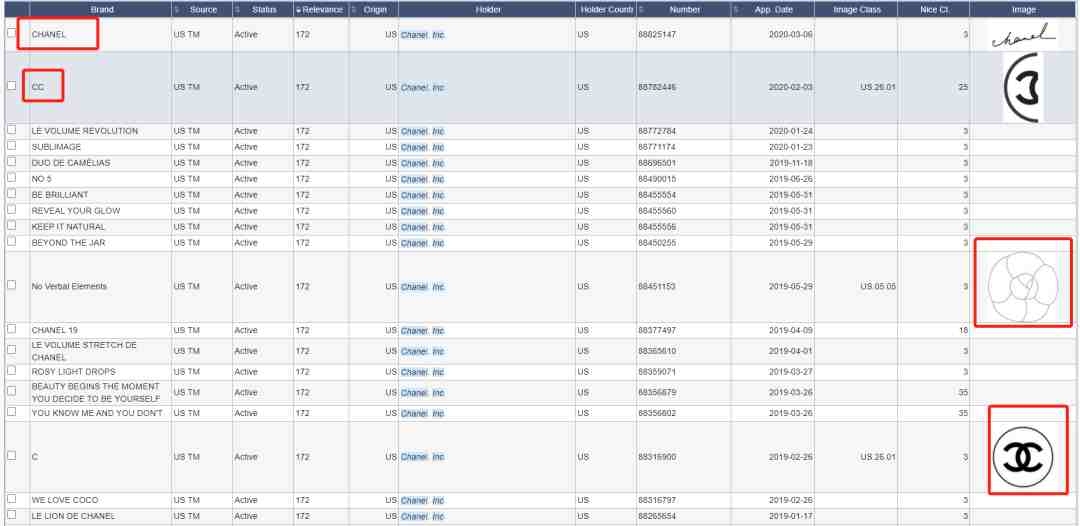The height and width of the screenshot is (526, 1080).
Task: Open Chanel, Inc. link in CHANEL 19 row
Action: tap(423, 330)
